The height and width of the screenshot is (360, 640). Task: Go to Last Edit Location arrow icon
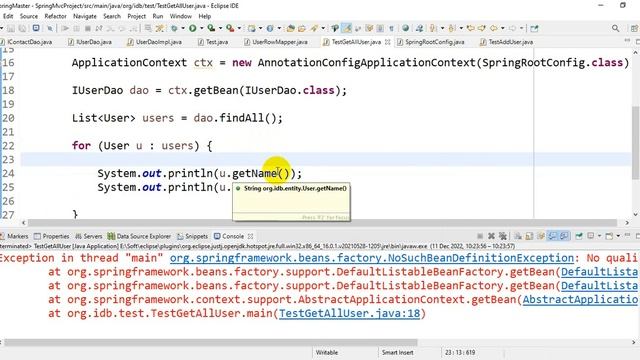(x=470, y=28)
